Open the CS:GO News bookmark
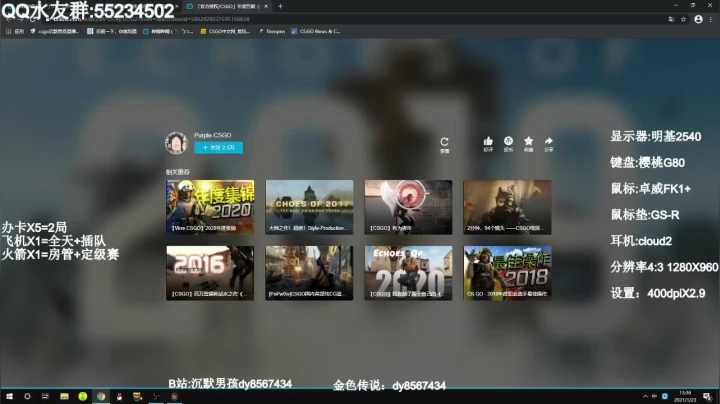This screenshot has width=720, height=404. (316, 31)
